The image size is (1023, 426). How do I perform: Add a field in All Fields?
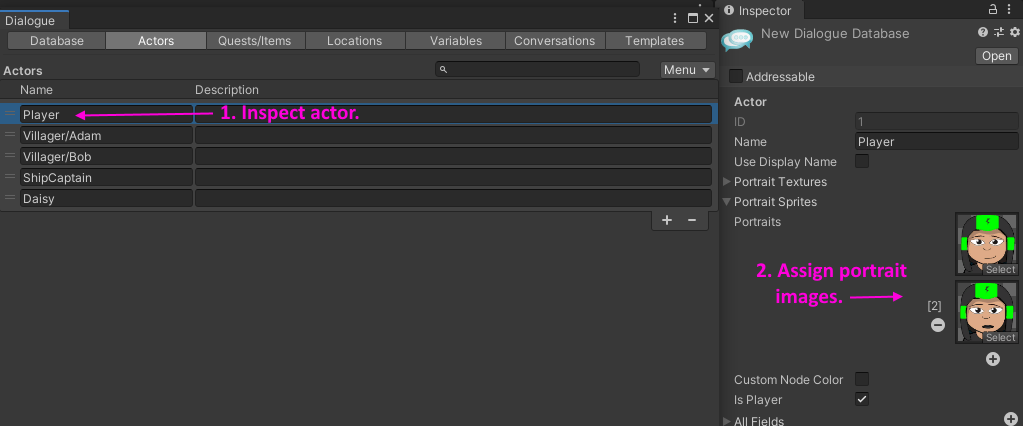[1011, 420]
